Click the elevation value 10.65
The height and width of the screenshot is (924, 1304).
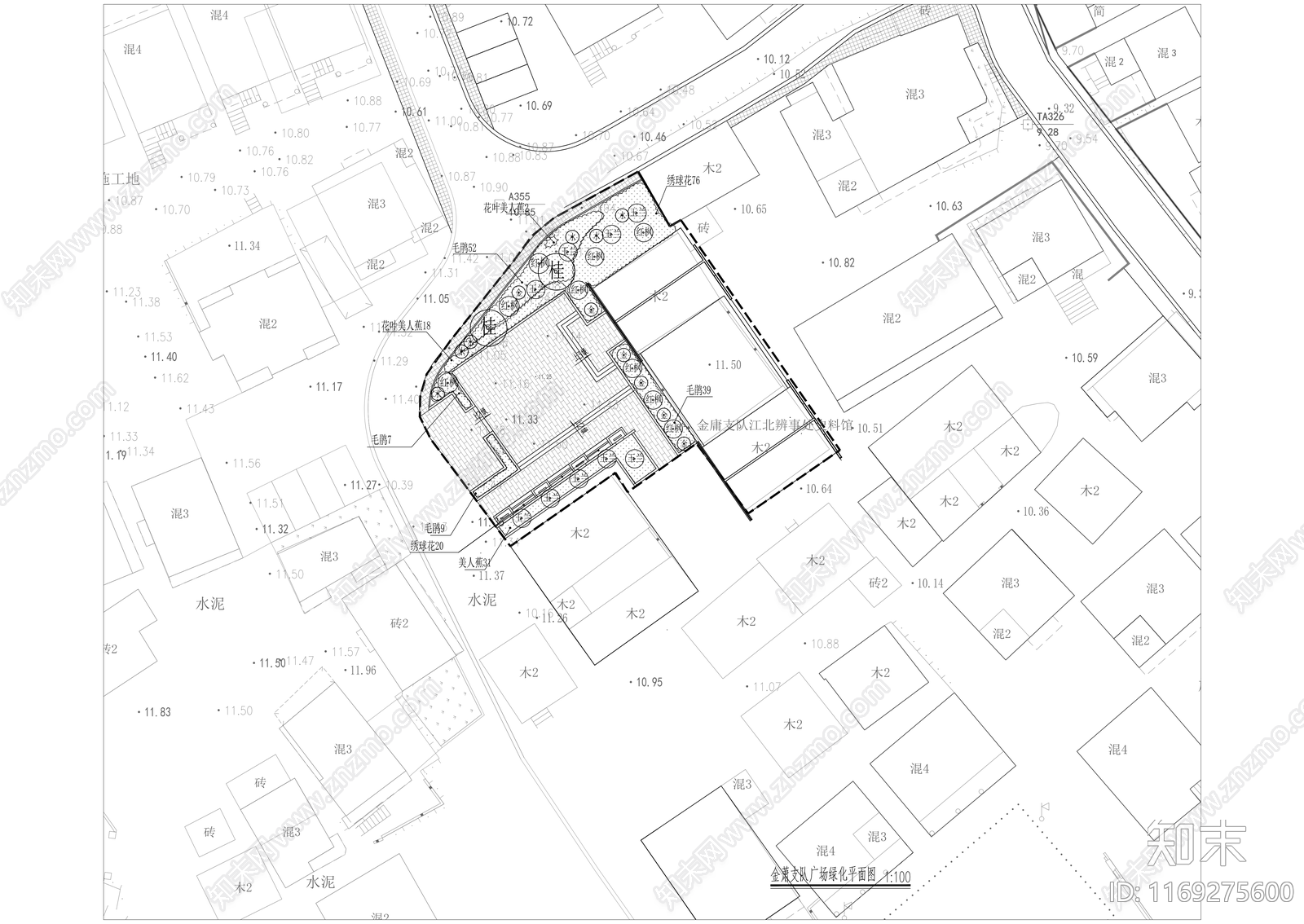coord(753,209)
